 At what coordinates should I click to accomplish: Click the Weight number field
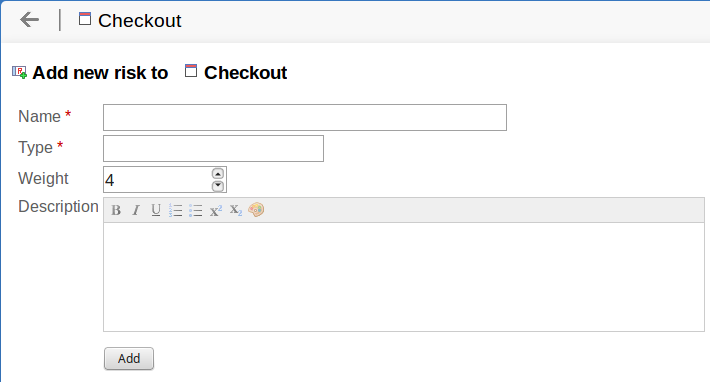pos(158,180)
